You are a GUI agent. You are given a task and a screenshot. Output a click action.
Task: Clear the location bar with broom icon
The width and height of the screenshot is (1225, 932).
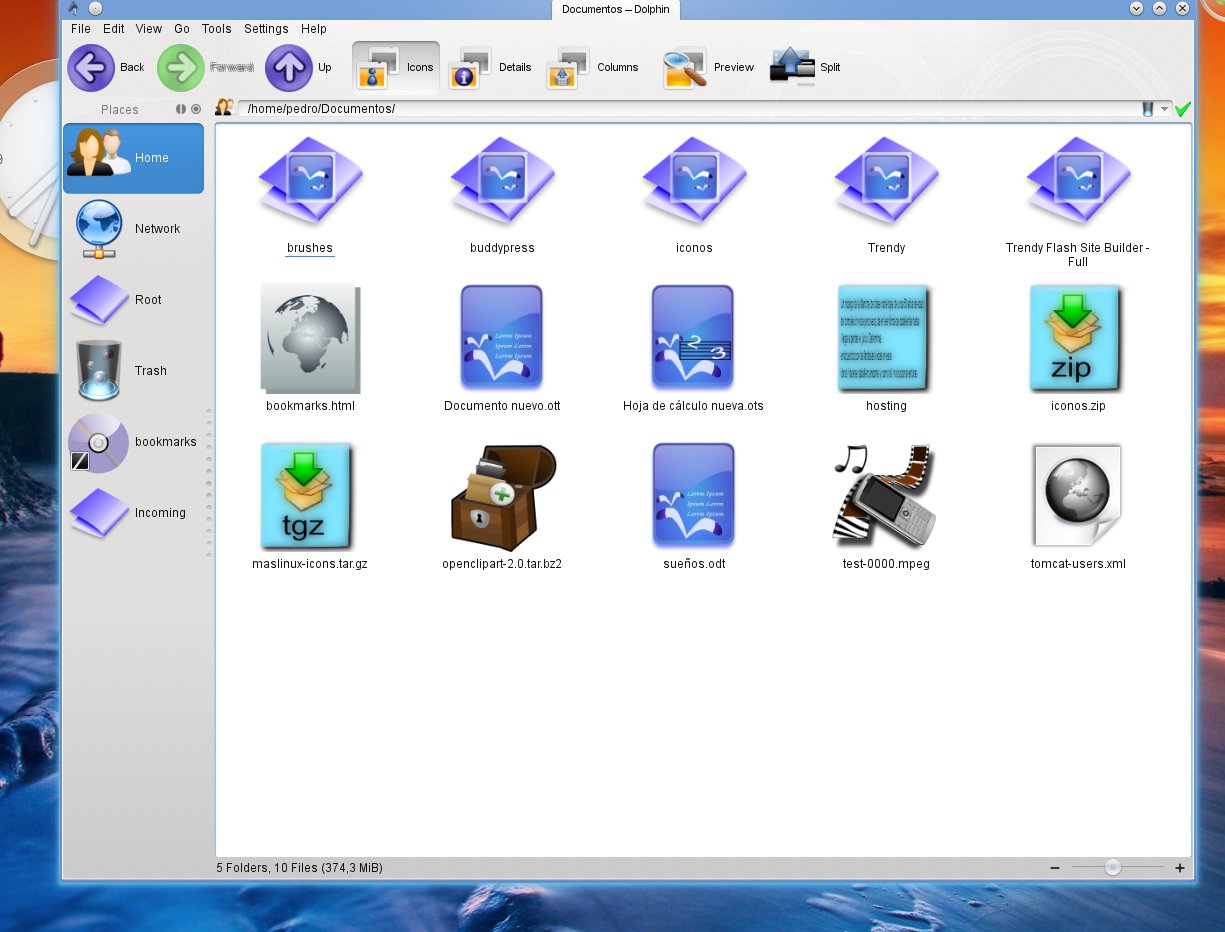point(1148,109)
